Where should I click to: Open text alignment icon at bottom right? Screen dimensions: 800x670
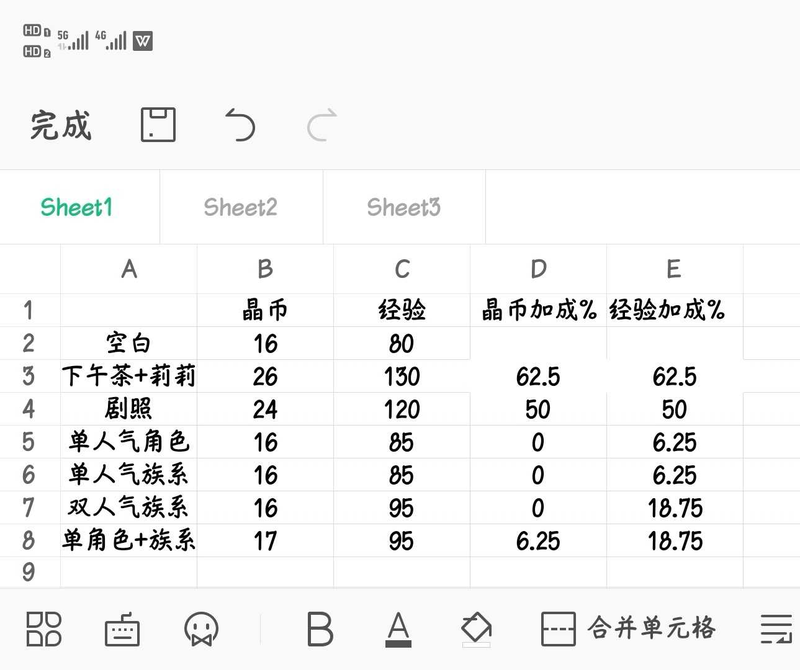click(776, 628)
